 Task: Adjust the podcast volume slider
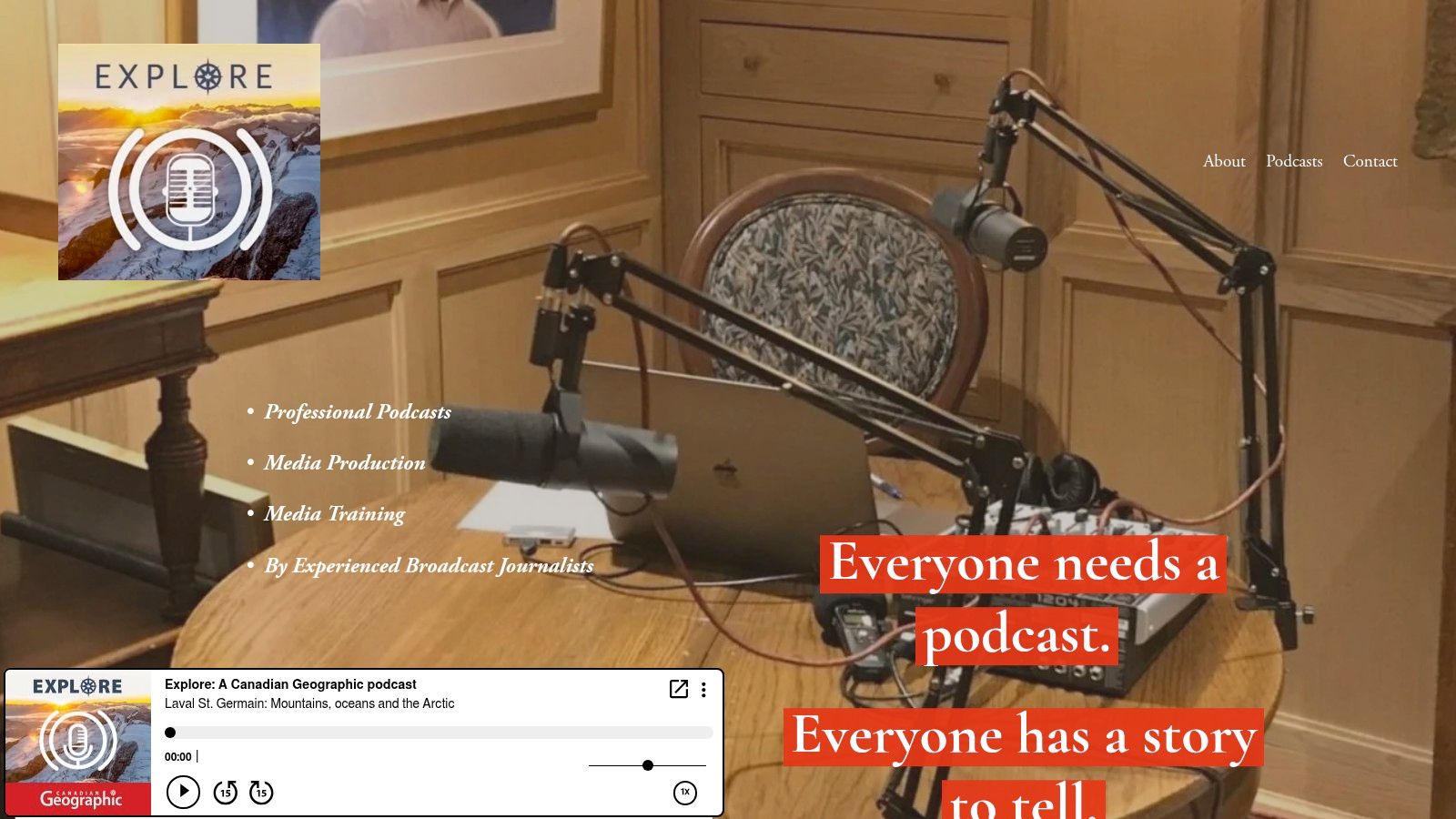click(647, 765)
